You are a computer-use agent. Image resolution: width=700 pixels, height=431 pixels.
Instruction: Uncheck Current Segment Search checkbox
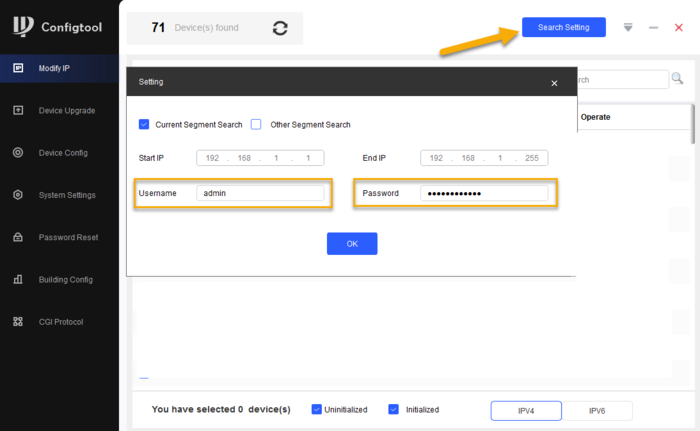click(144, 124)
